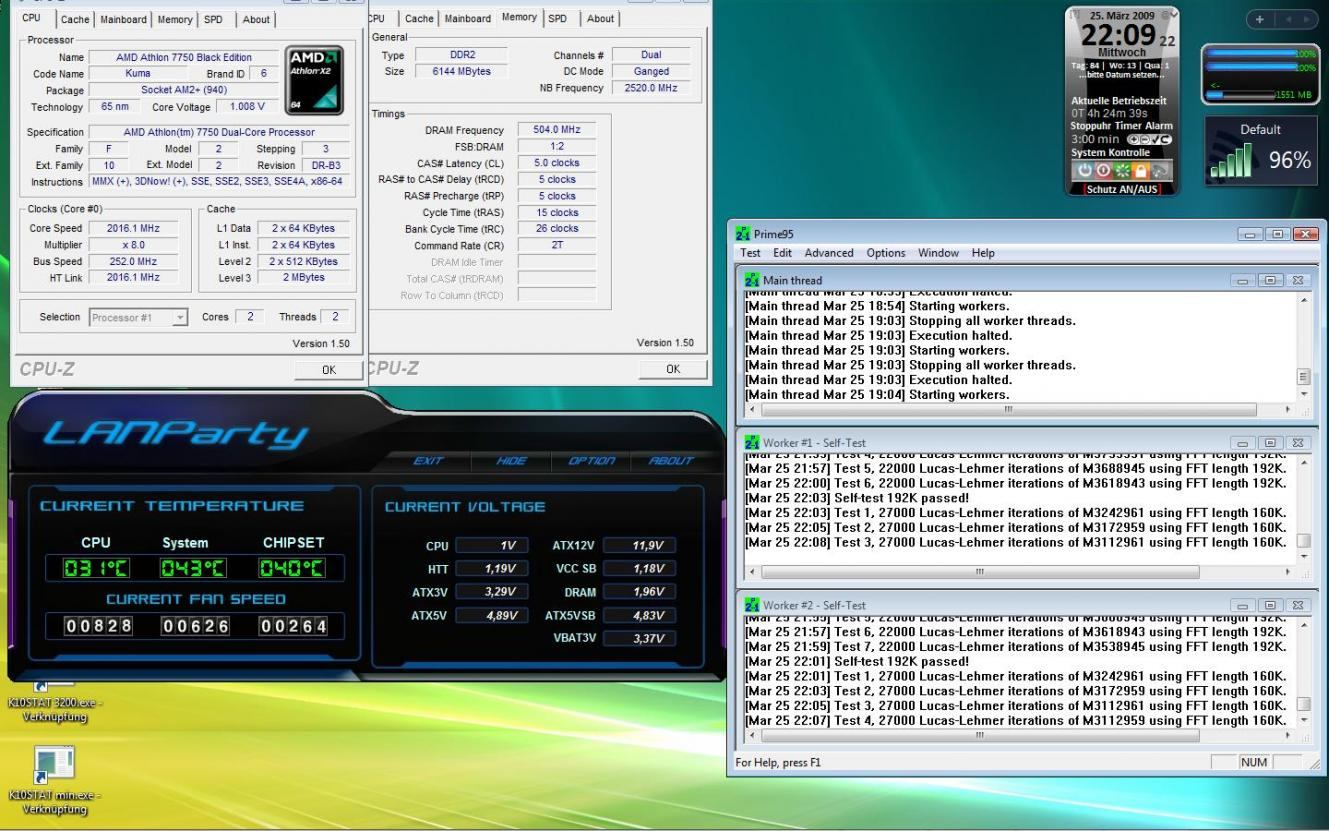Click the Worker #2 vertical scrollbar down arrow
The height and width of the screenshot is (831, 1329).
[1302, 720]
